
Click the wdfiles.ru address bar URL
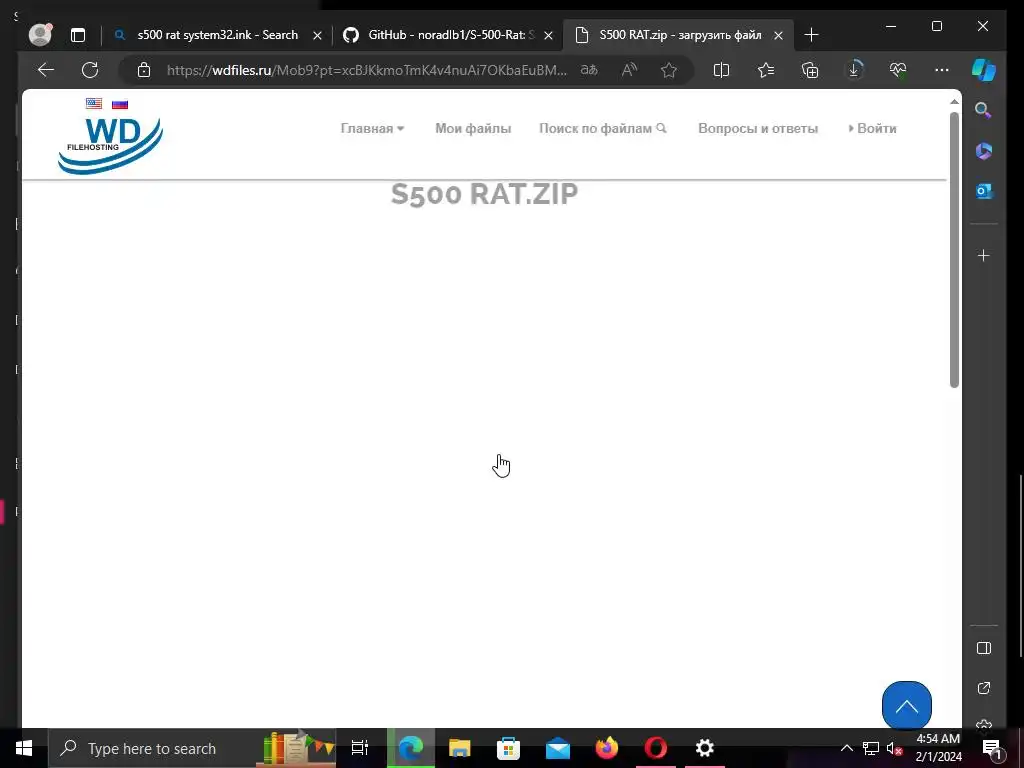[366, 70]
